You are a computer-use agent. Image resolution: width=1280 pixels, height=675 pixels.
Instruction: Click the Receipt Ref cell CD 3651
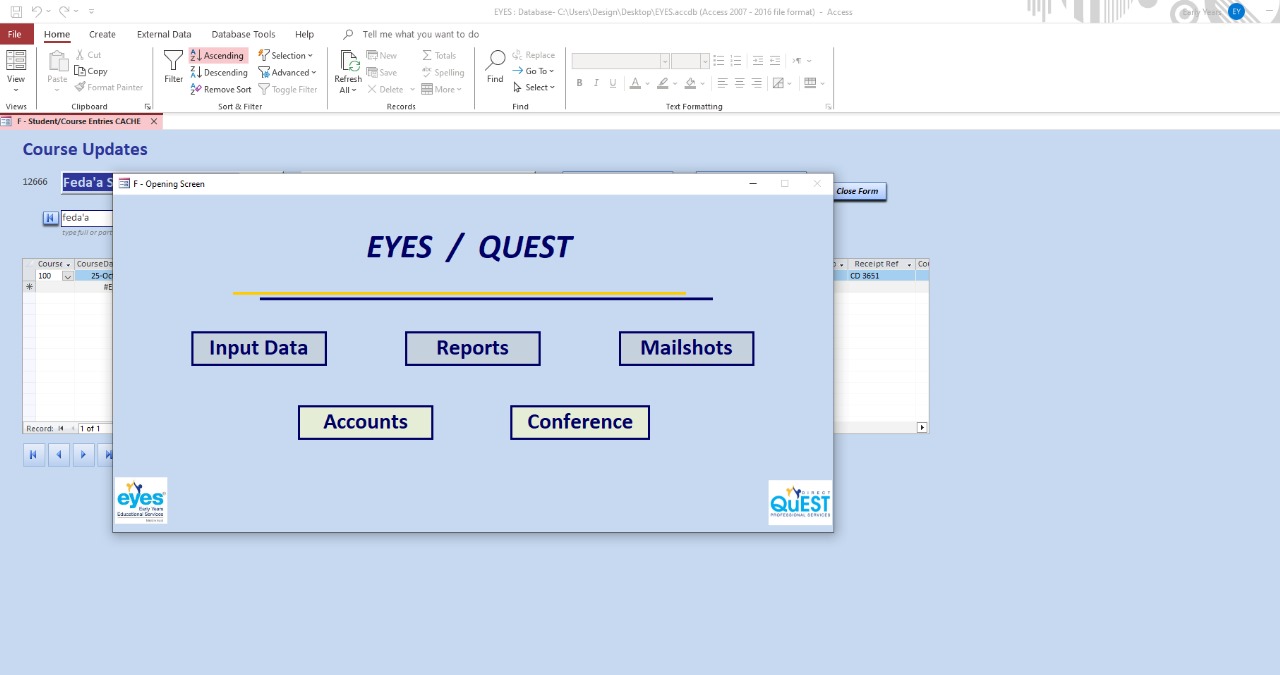point(879,276)
